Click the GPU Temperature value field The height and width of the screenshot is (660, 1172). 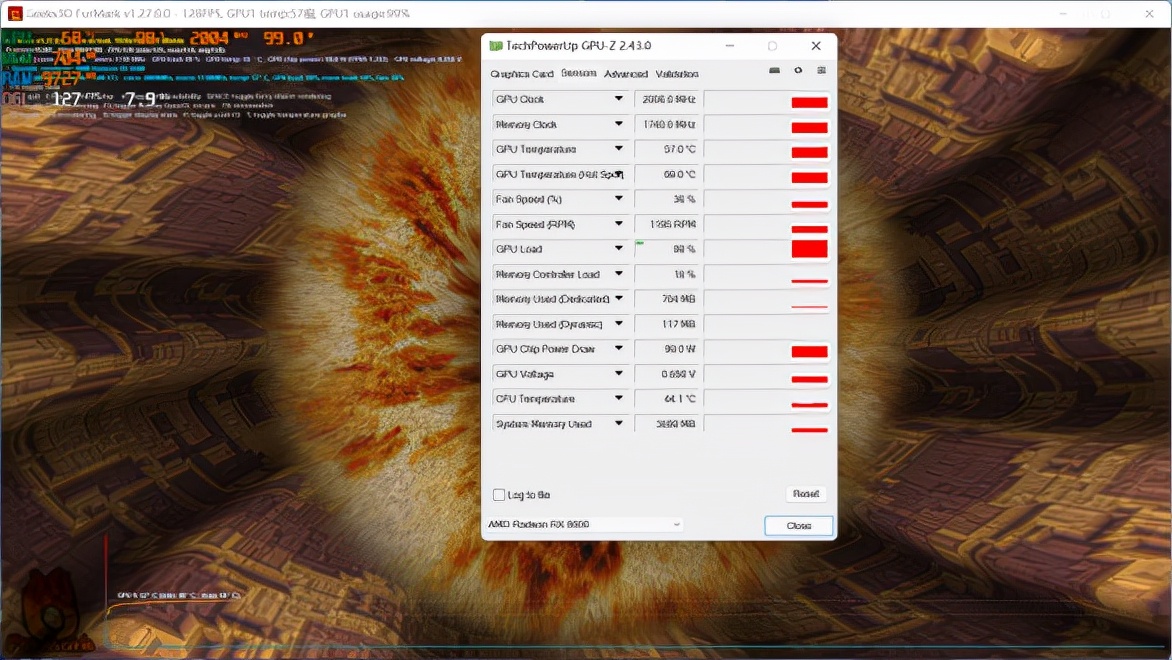pos(667,149)
